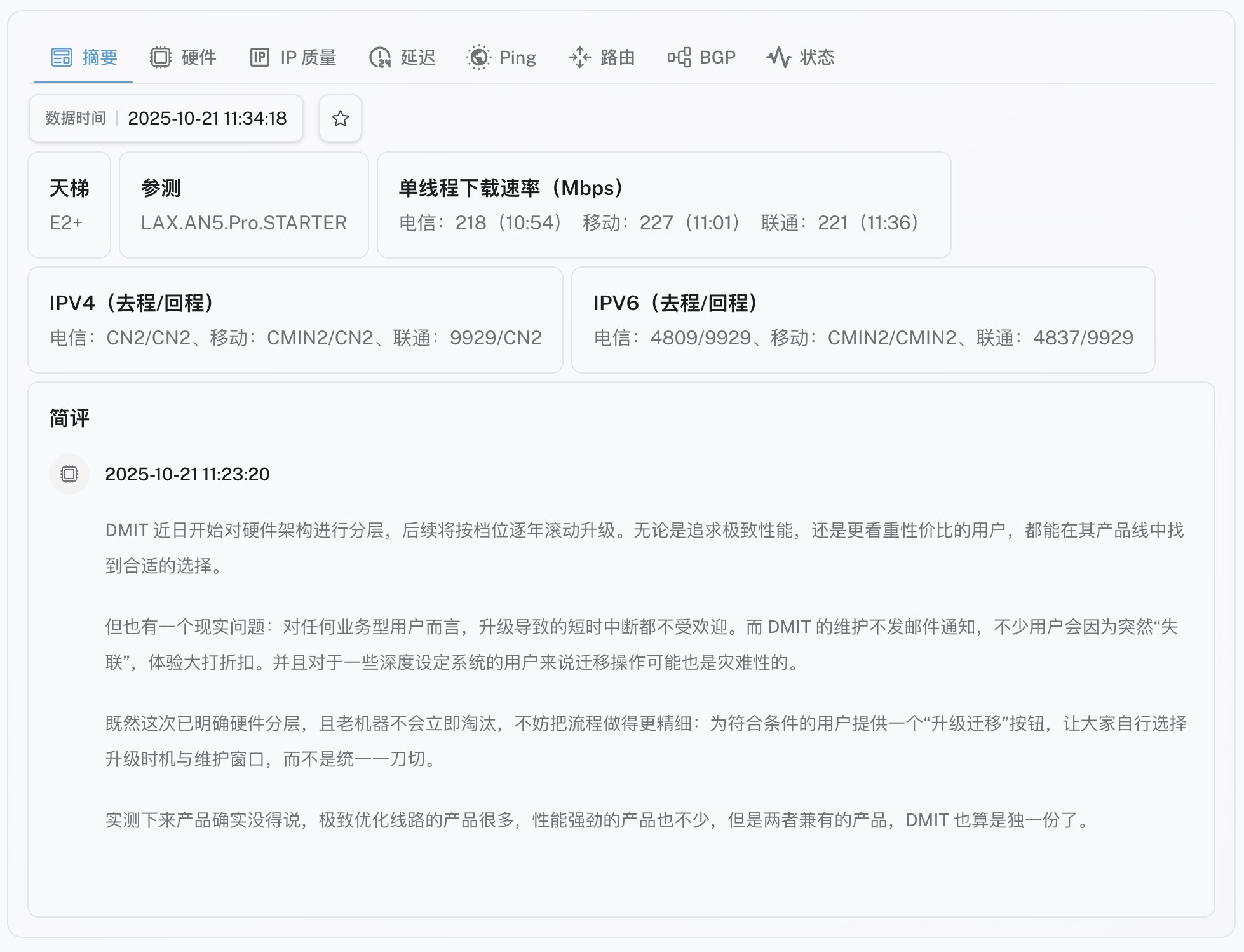
Task: Open the 延迟 tab
Action: pos(417,57)
